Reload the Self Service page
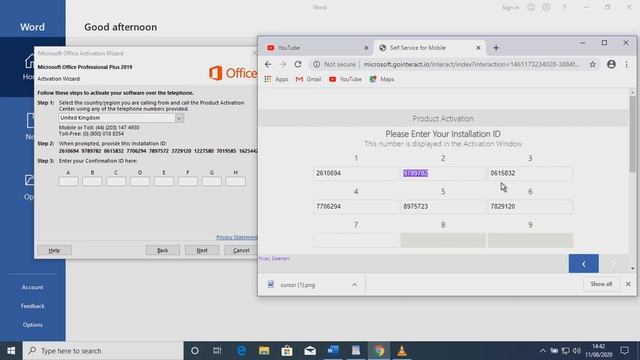Image resolution: width=640 pixels, height=360 pixels. tap(298, 64)
